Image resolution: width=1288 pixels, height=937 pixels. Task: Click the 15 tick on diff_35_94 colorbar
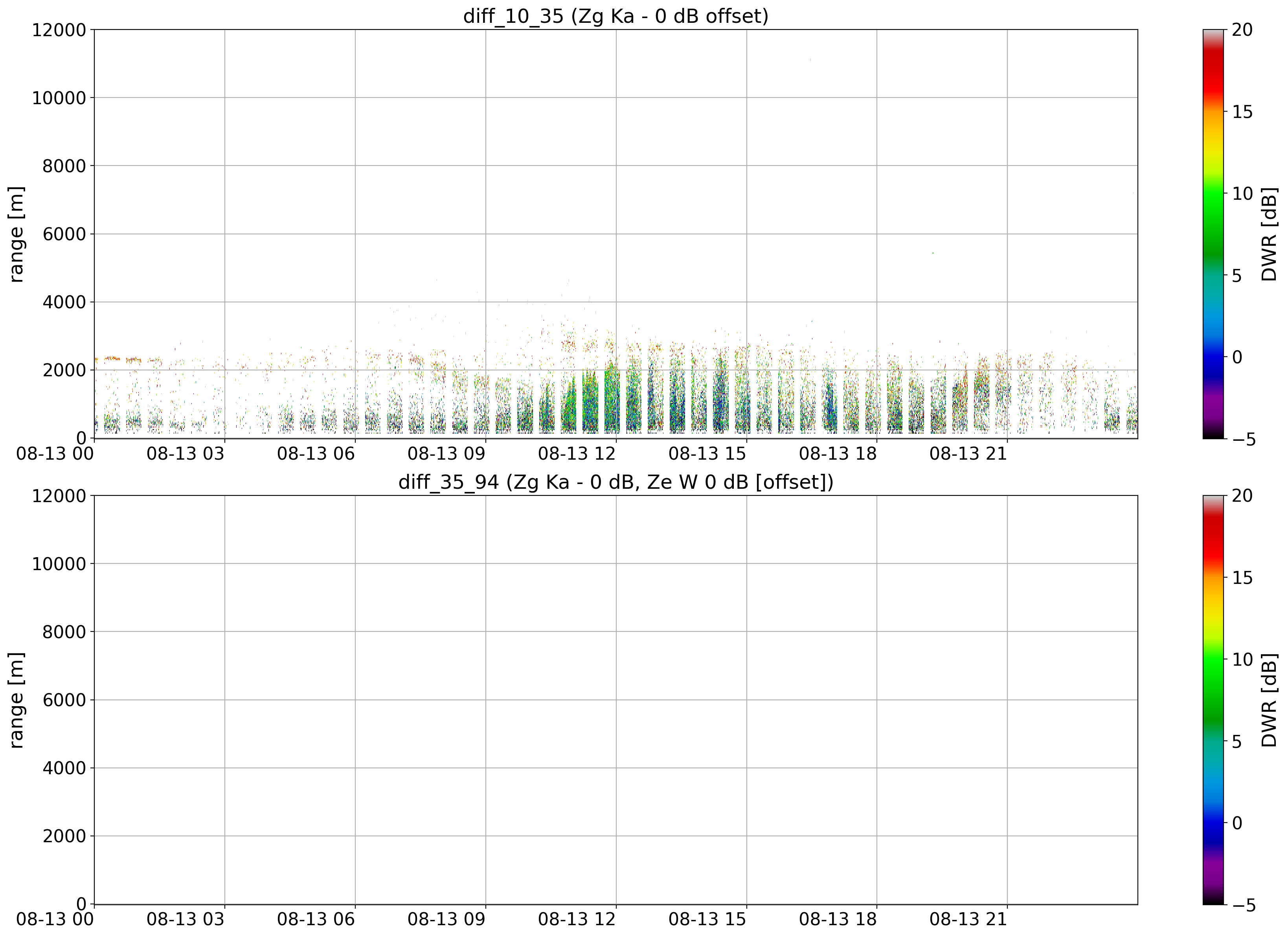coord(1242,577)
